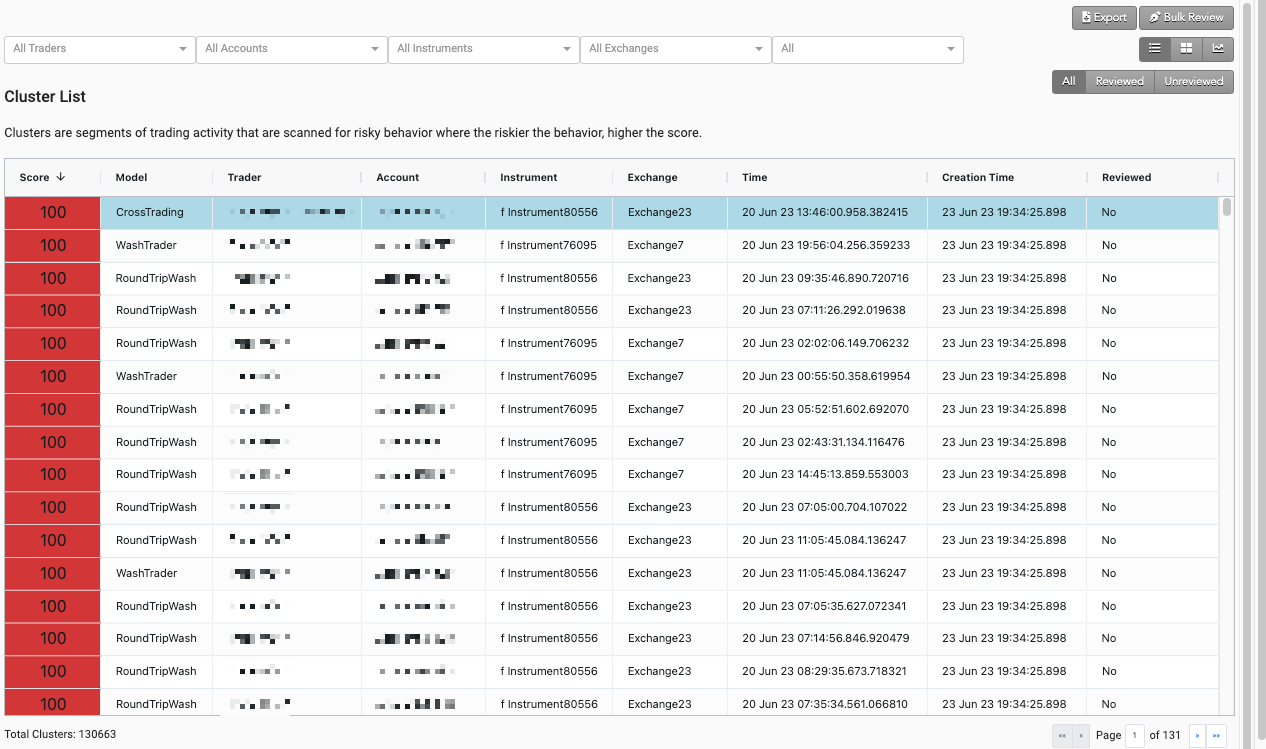This screenshot has height=749, width=1266.
Task: Expand the All Instruments dropdown
Action: coord(484,49)
